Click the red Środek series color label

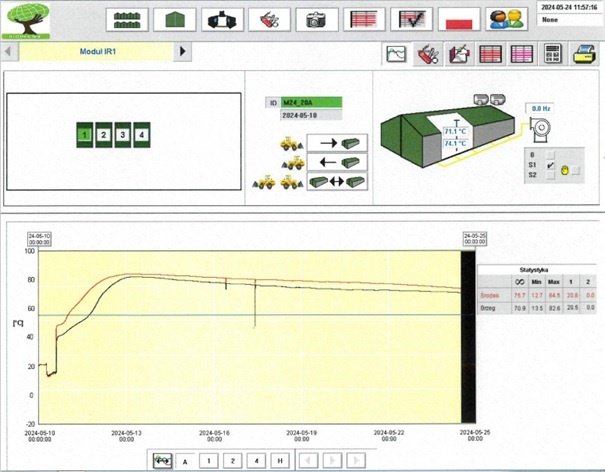(x=490, y=296)
